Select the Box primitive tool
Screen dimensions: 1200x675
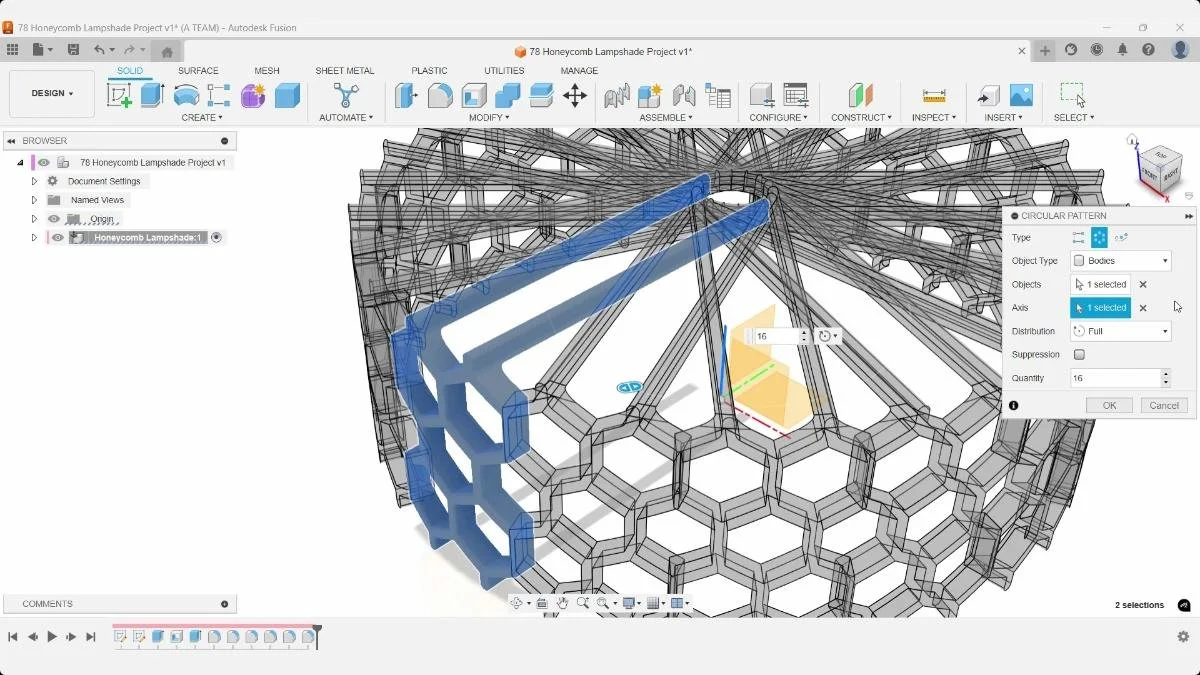pos(287,95)
